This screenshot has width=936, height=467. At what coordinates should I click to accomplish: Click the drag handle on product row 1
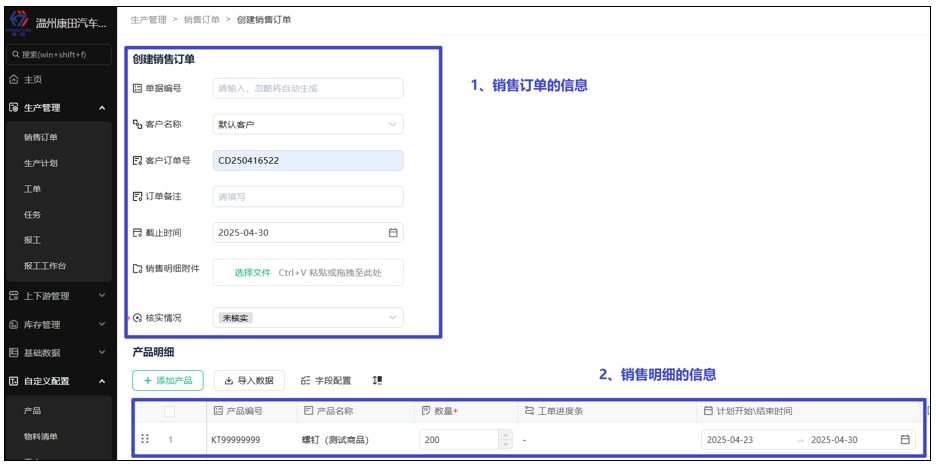(x=145, y=439)
